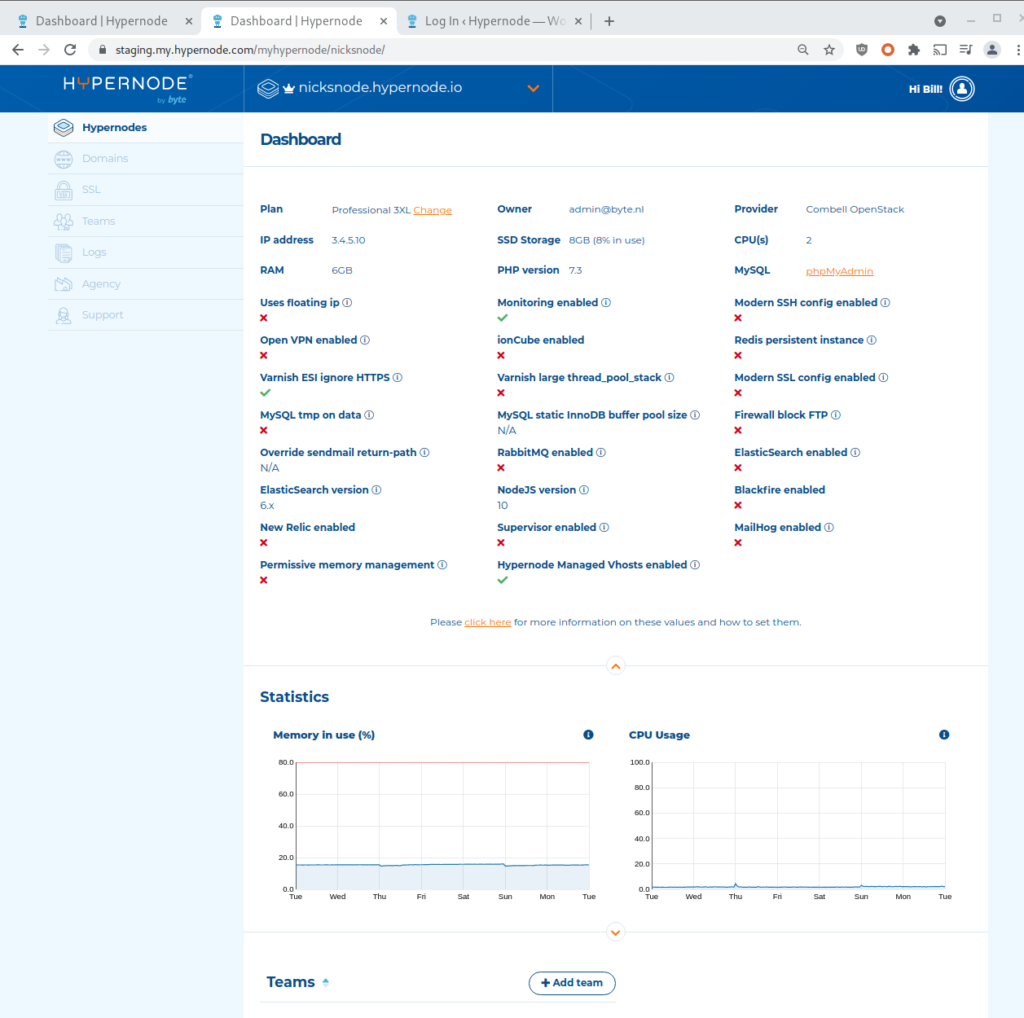Expand the Statistics section chevron
The image size is (1024, 1018).
click(x=615, y=932)
